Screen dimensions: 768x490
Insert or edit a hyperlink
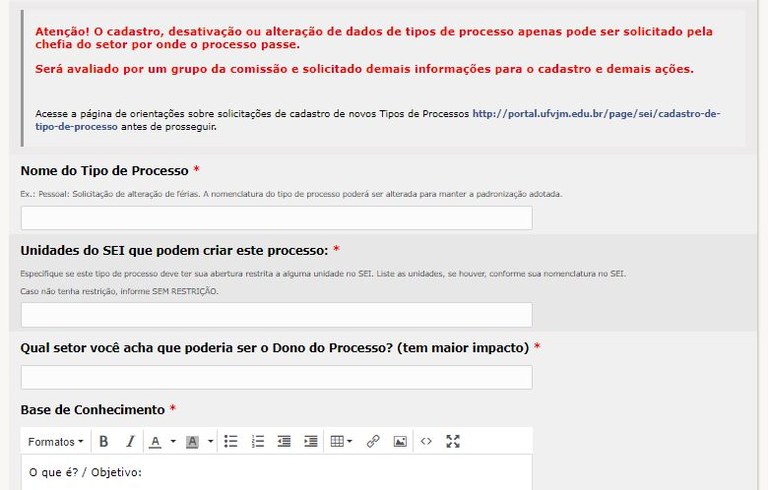[373, 441]
